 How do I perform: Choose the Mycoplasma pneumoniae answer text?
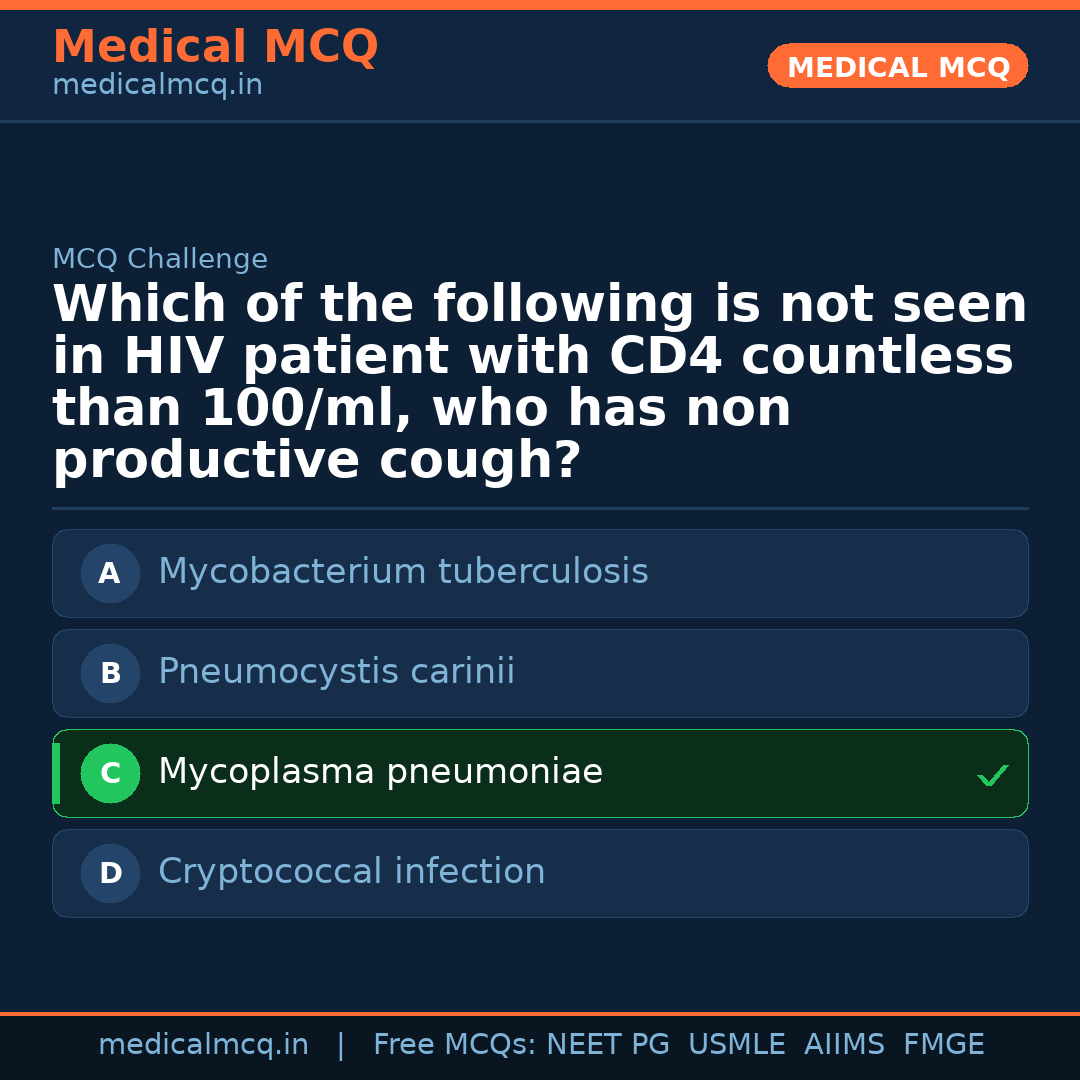[x=380, y=772]
